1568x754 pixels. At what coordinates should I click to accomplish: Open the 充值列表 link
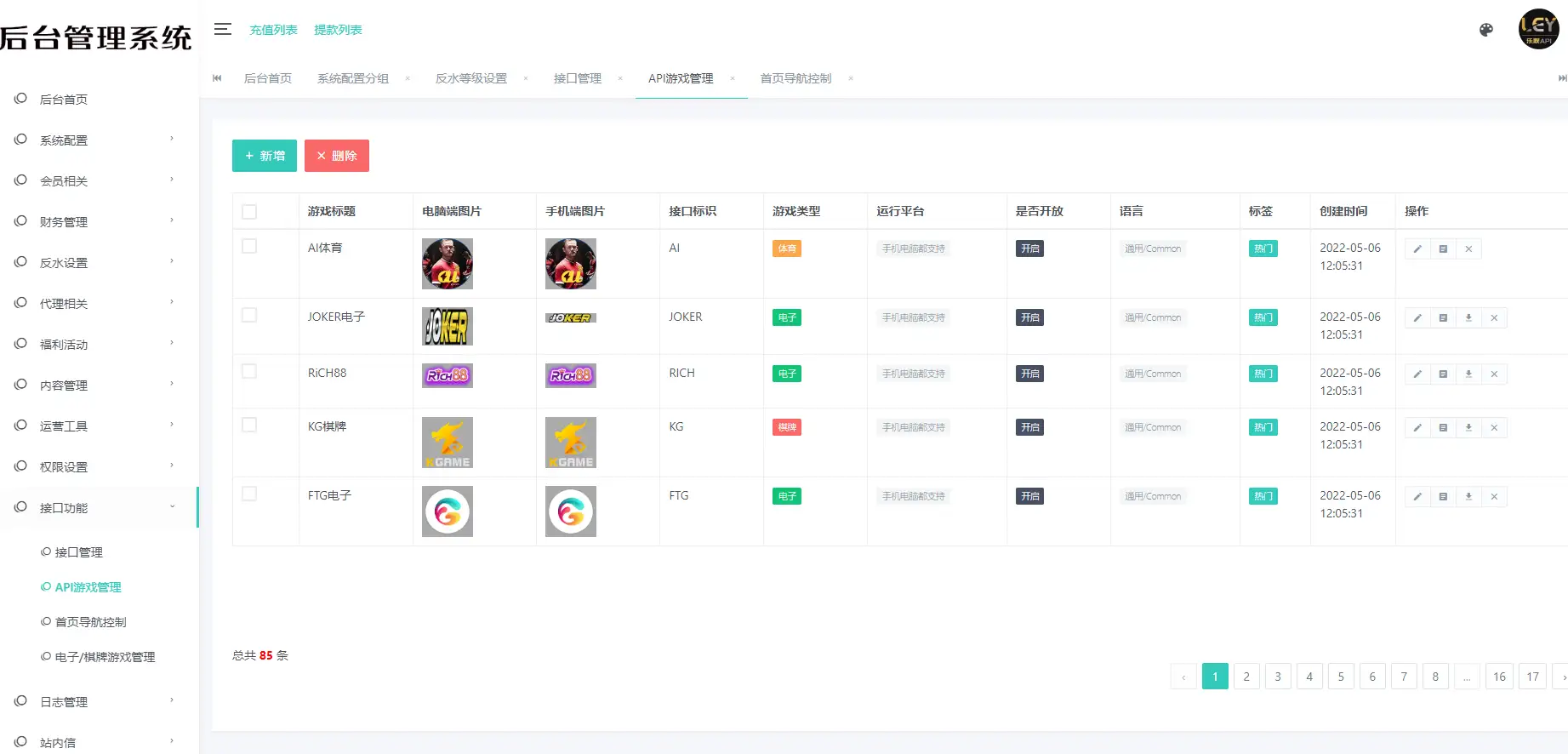pyautogui.click(x=273, y=30)
